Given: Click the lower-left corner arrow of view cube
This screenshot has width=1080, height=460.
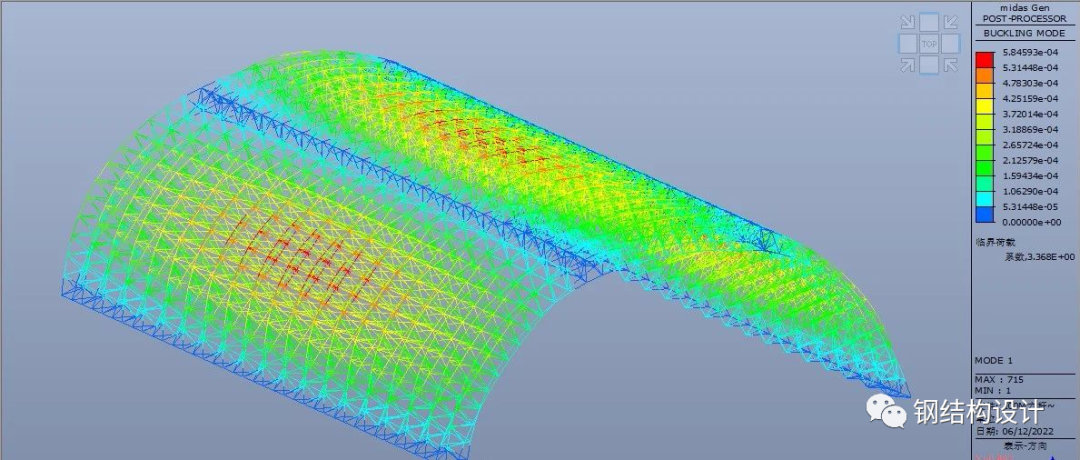Looking at the screenshot, I should point(908,65).
